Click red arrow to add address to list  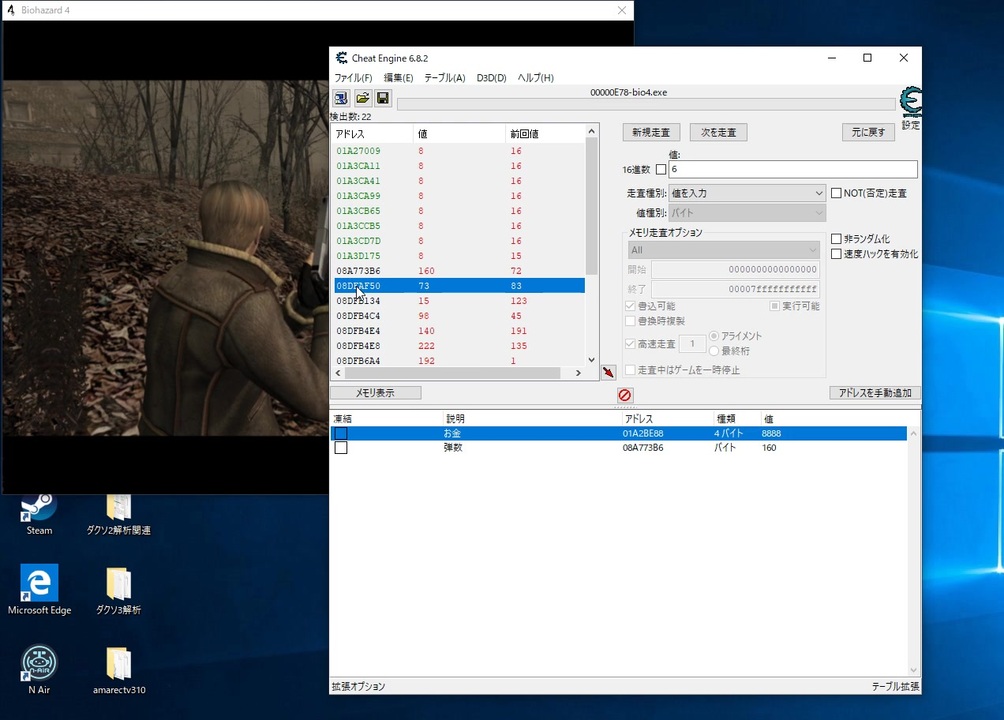pos(608,372)
